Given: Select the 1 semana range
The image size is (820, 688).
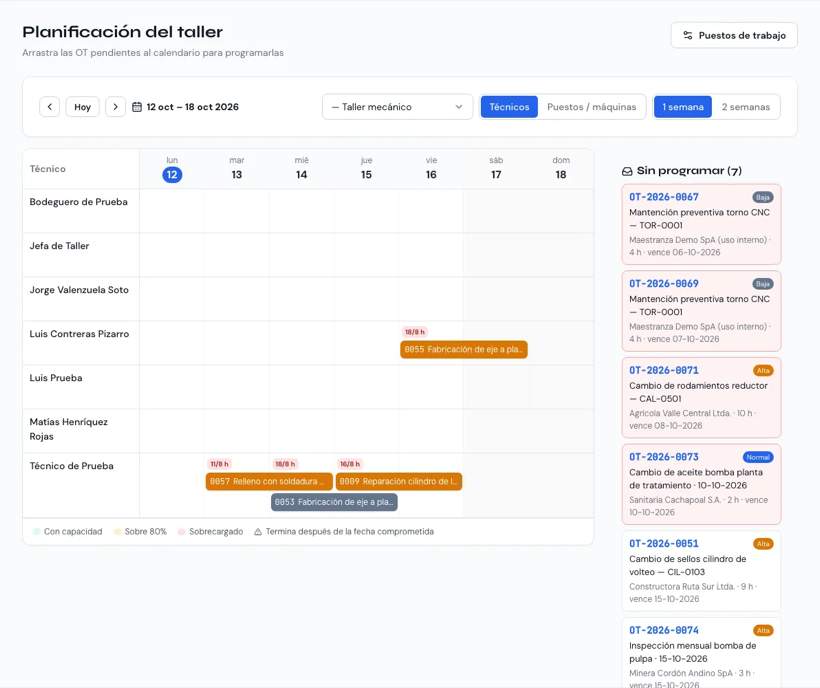Looking at the screenshot, I should [683, 107].
